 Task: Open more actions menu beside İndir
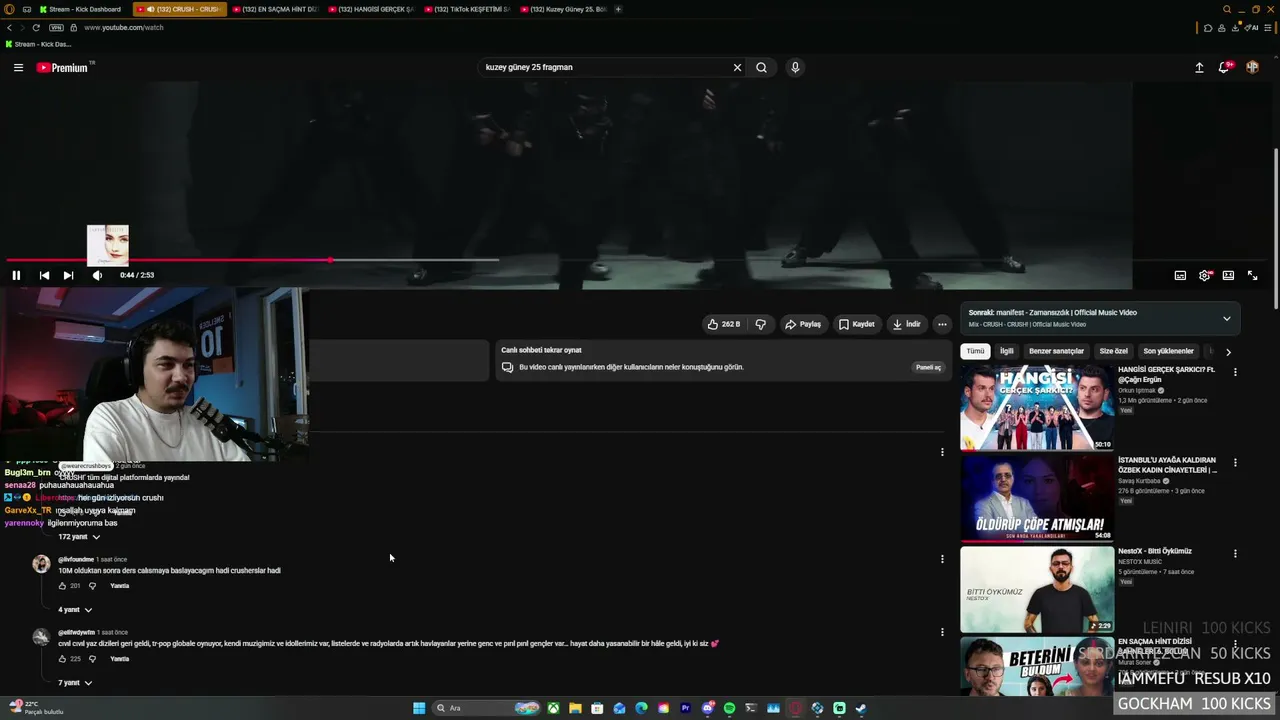click(942, 324)
